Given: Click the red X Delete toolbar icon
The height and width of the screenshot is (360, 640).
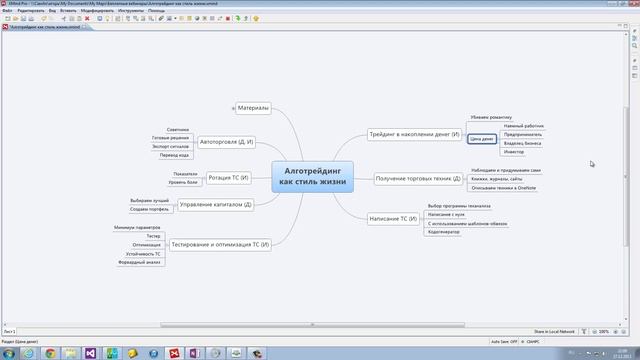Looking at the screenshot, I should pos(87,18).
